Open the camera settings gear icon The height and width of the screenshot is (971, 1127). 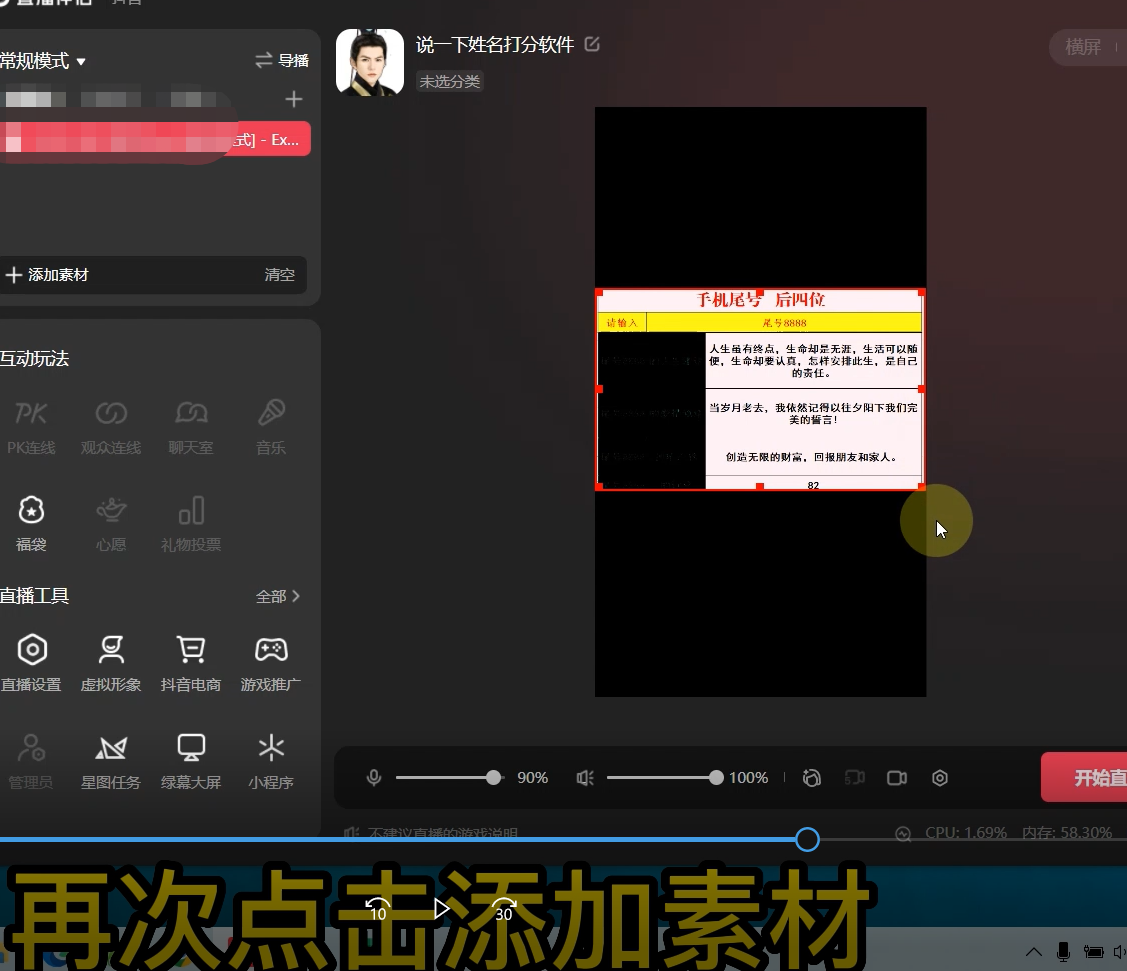(x=939, y=777)
